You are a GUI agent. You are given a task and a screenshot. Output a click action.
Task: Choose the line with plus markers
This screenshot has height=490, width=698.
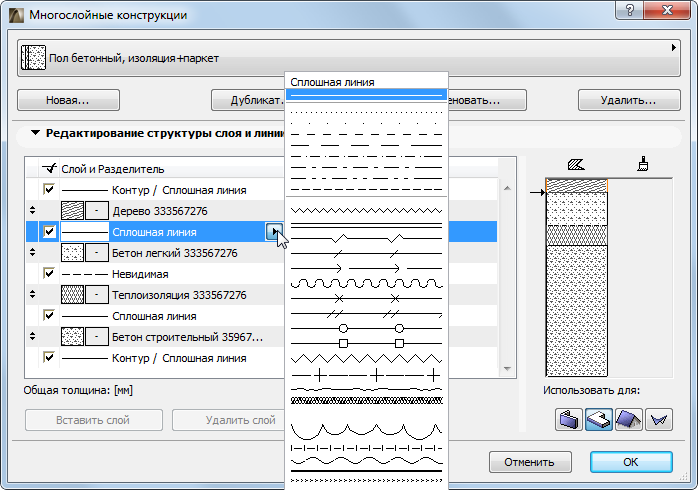[x=366, y=375]
